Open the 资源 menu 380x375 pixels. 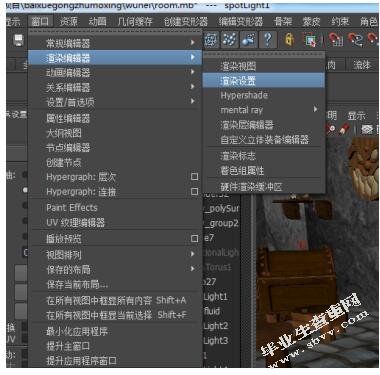coord(68,22)
